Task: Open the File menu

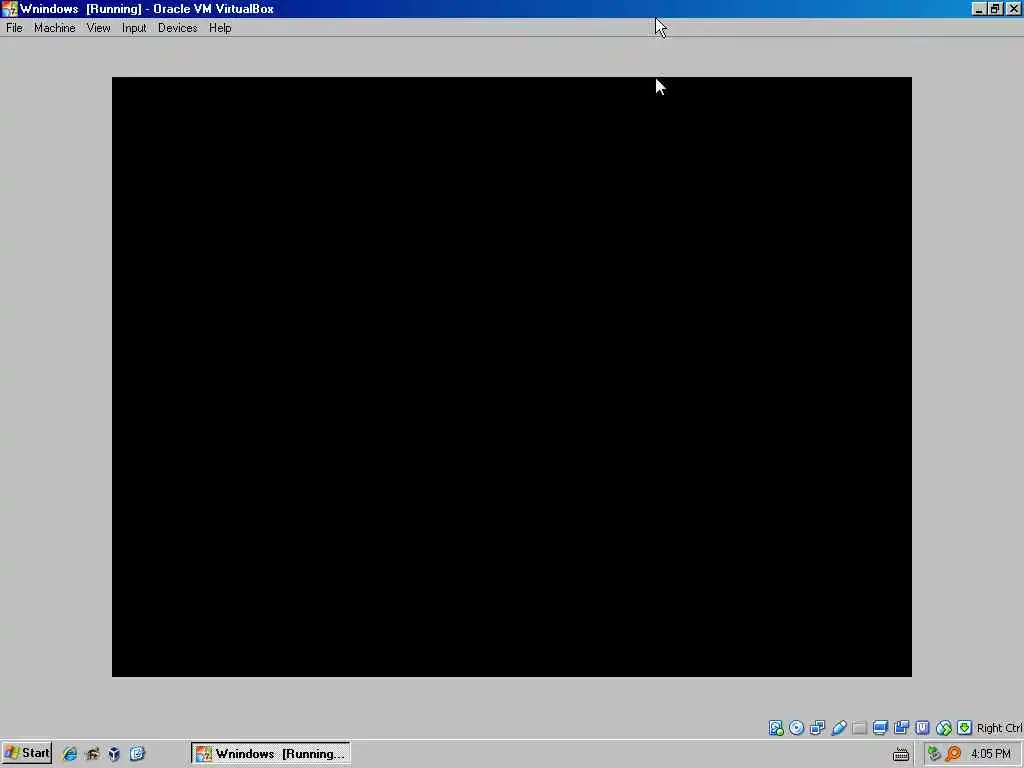Action: [14, 28]
